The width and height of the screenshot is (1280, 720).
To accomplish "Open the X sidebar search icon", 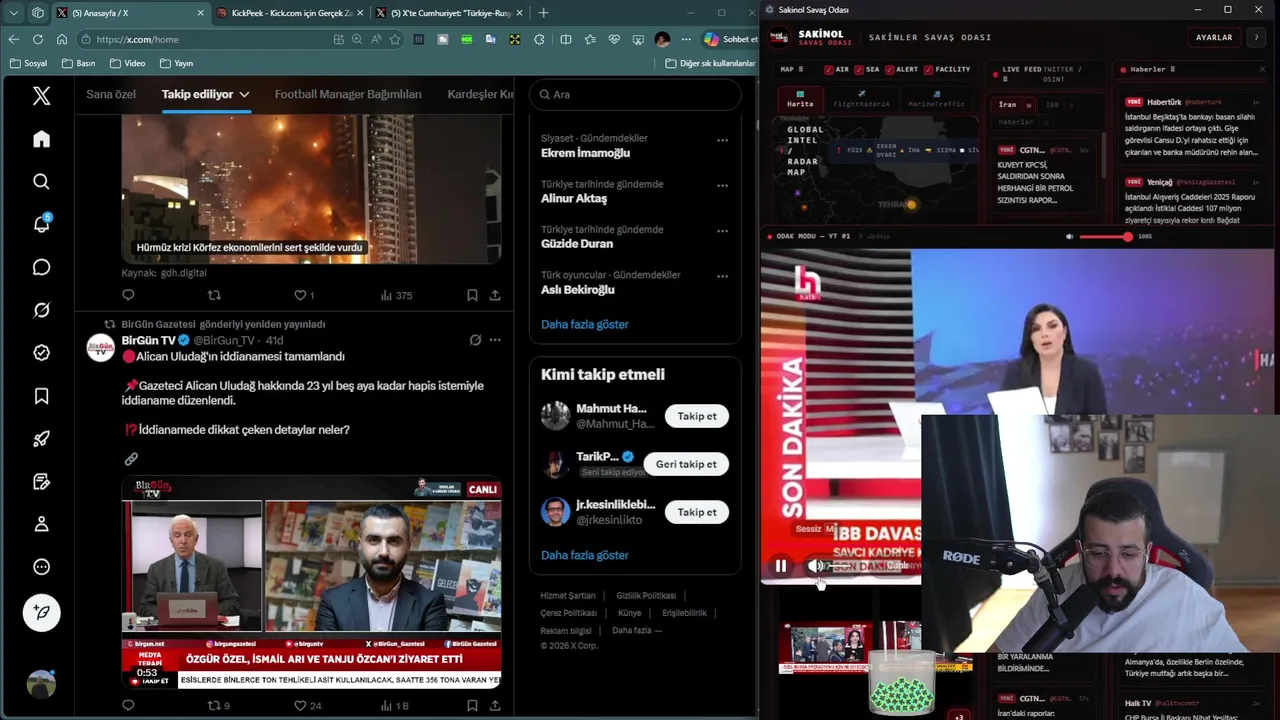I will pyautogui.click(x=41, y=181).
